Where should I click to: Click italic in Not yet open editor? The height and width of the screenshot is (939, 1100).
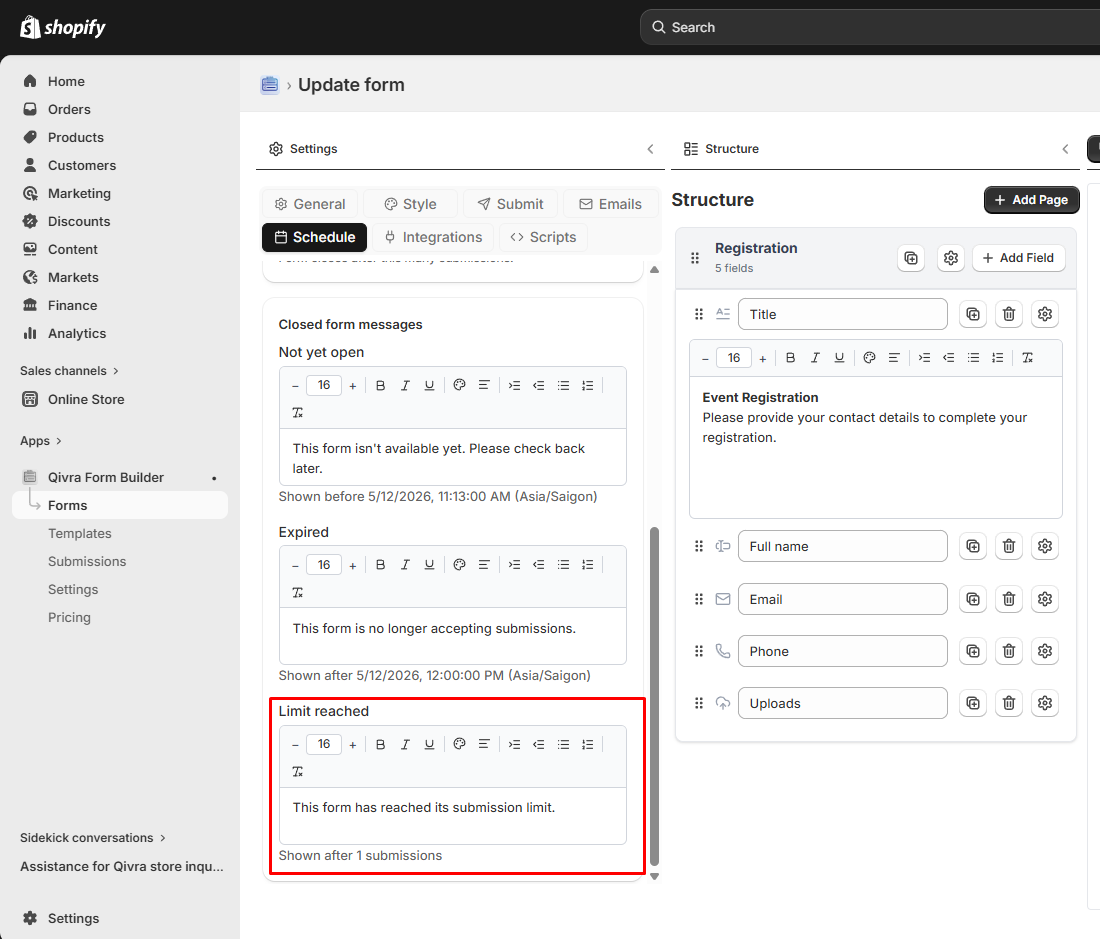click(x=405, y=386)
